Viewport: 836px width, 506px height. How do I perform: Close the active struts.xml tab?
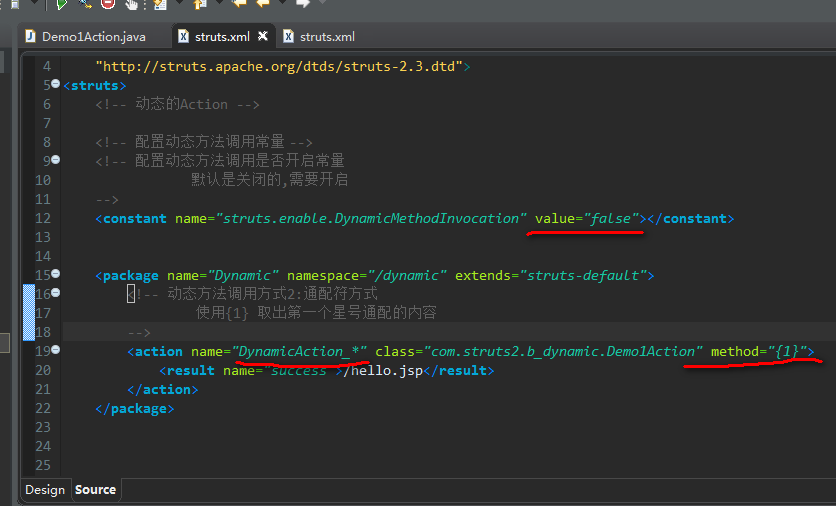coord(263,37)
